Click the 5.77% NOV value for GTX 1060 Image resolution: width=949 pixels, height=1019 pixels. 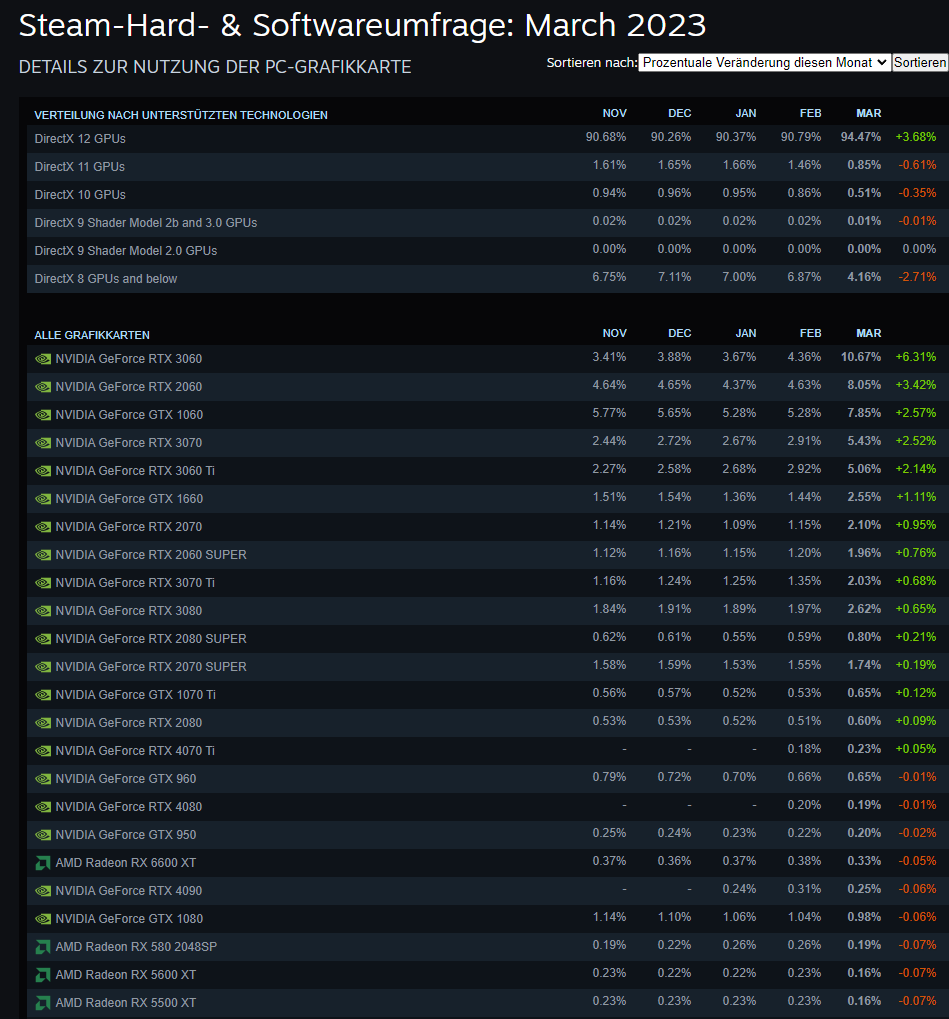pos(609,413)
